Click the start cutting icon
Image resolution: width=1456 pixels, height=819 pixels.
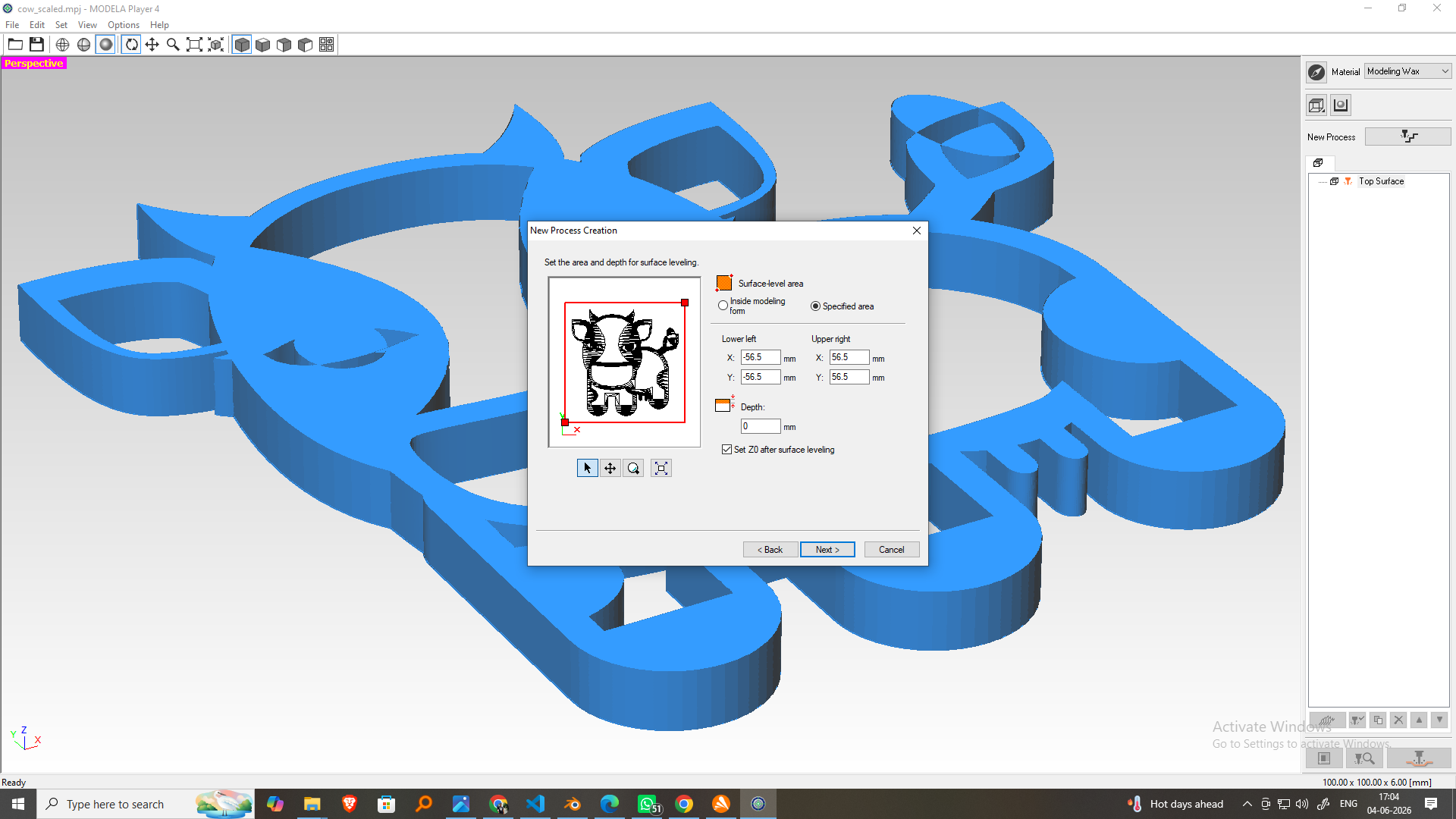(1419, 758)
